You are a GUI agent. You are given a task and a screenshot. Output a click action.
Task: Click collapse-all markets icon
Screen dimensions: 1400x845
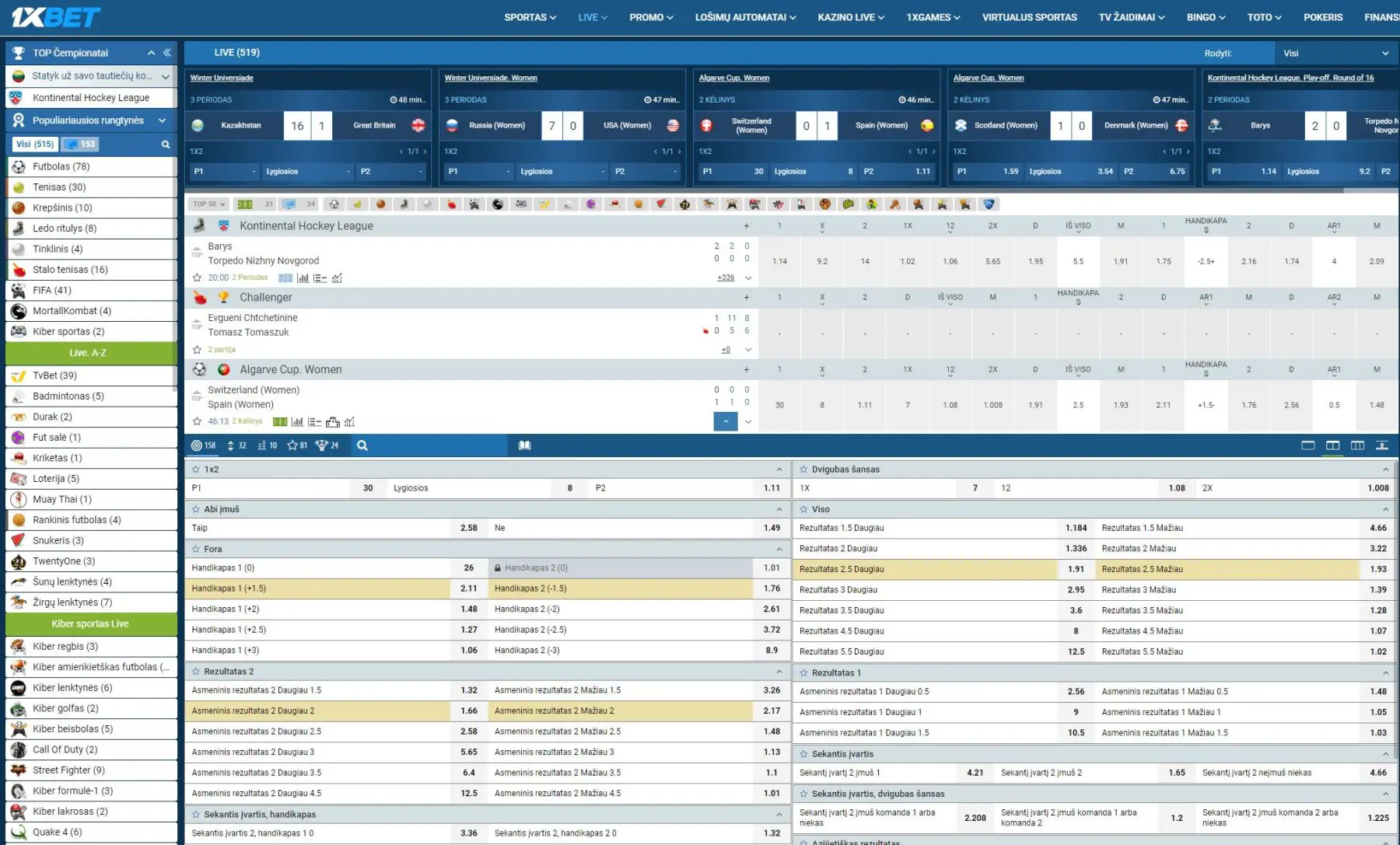(1382, 445)
